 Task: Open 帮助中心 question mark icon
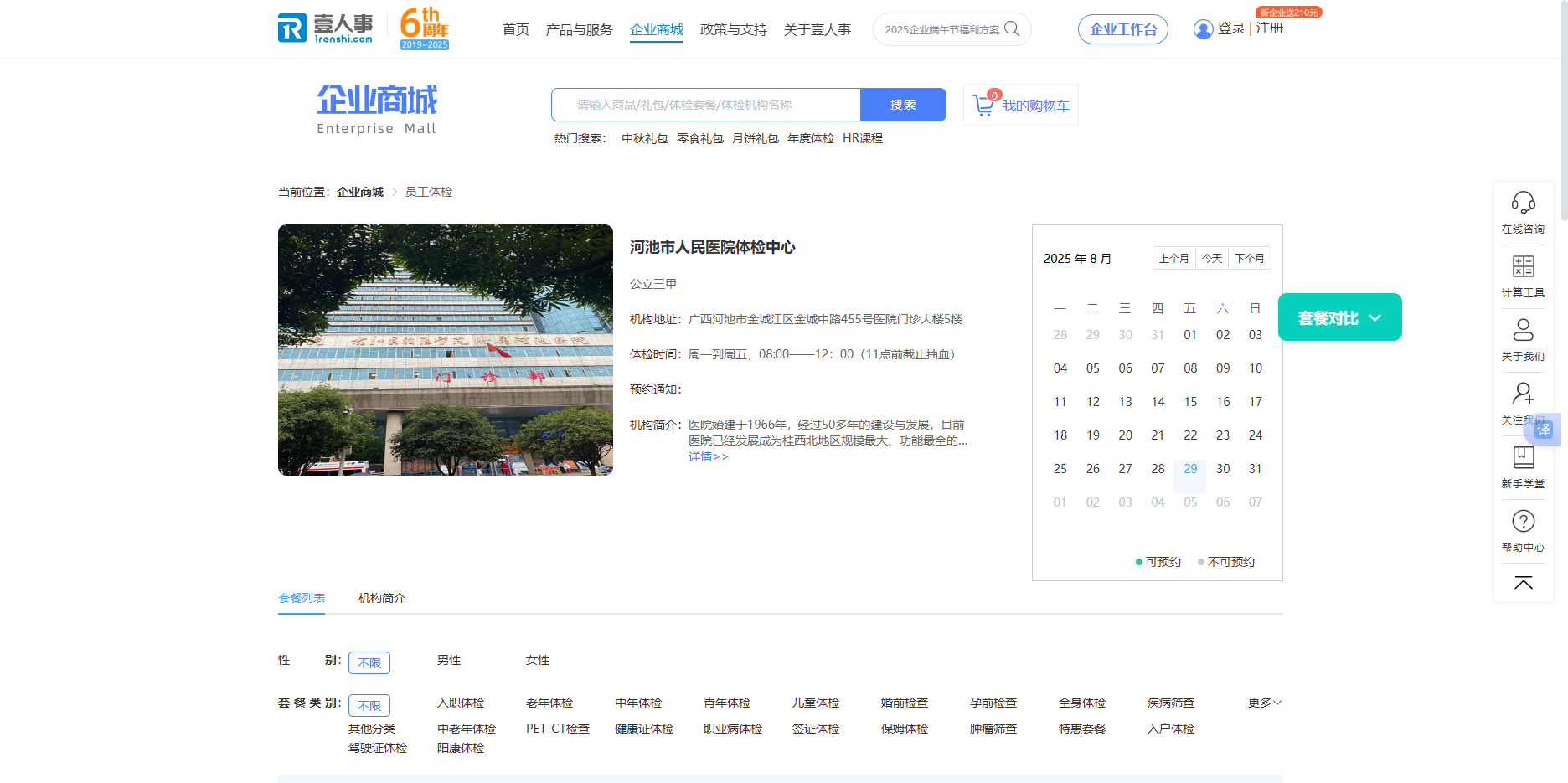[x=1523, y=521]
